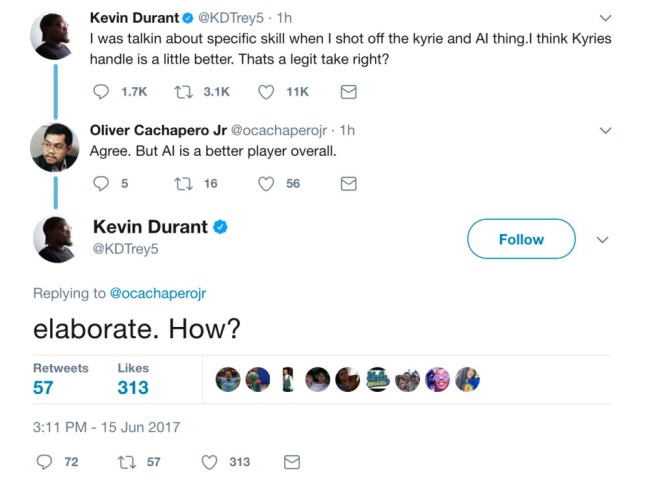Screen dimensions: 650x494
Task: Like the 'elaborate. How?' tweet
Action: (210, 462)
